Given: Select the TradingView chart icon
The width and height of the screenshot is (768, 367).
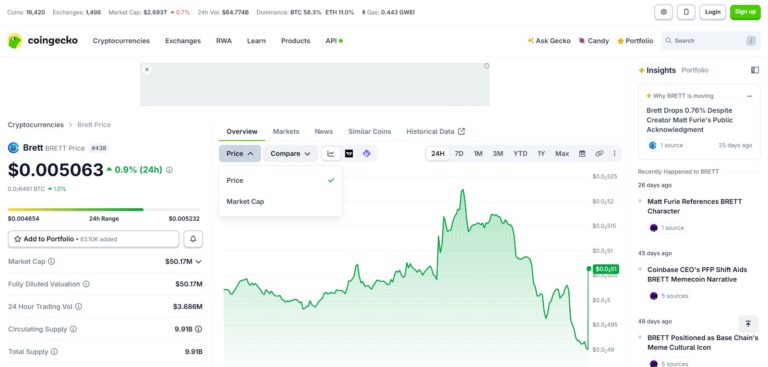Looking at the screenshot, I should point(349,153).
